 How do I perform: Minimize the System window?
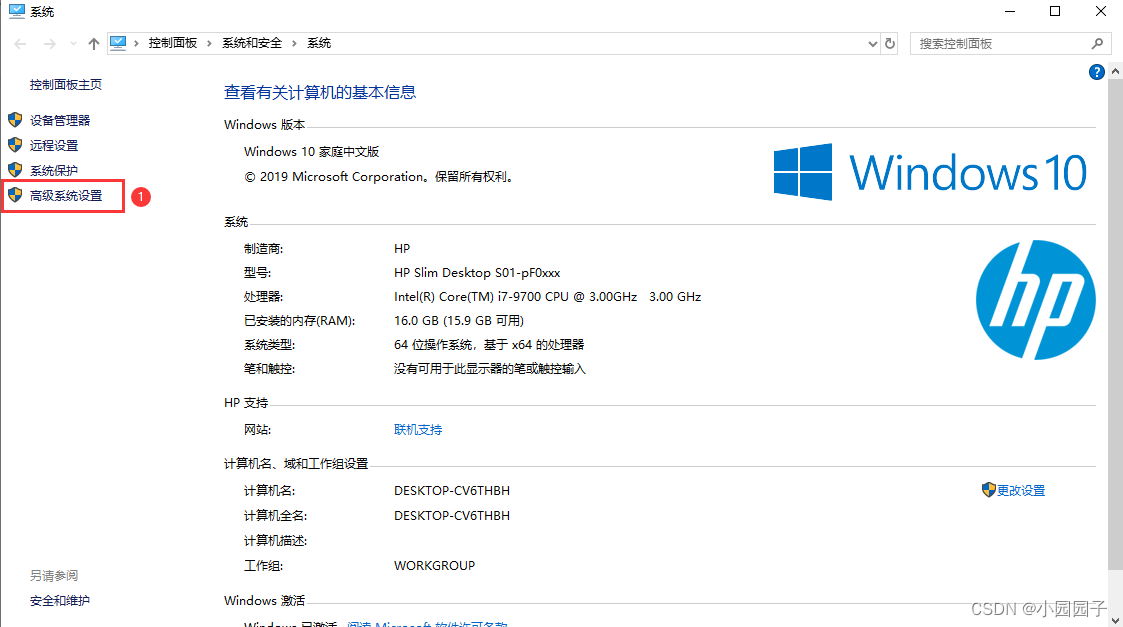(x=1010, y=11)
